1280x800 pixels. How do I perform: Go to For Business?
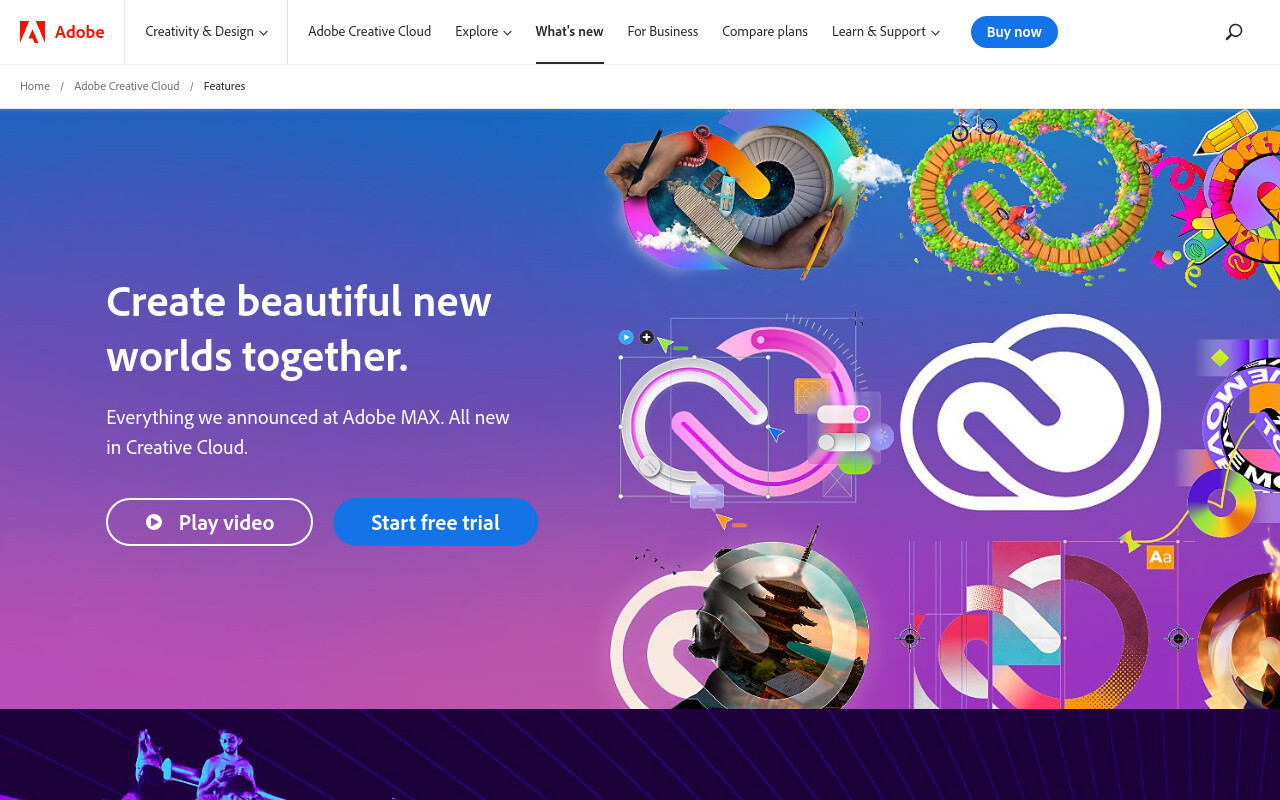(663, 32)
